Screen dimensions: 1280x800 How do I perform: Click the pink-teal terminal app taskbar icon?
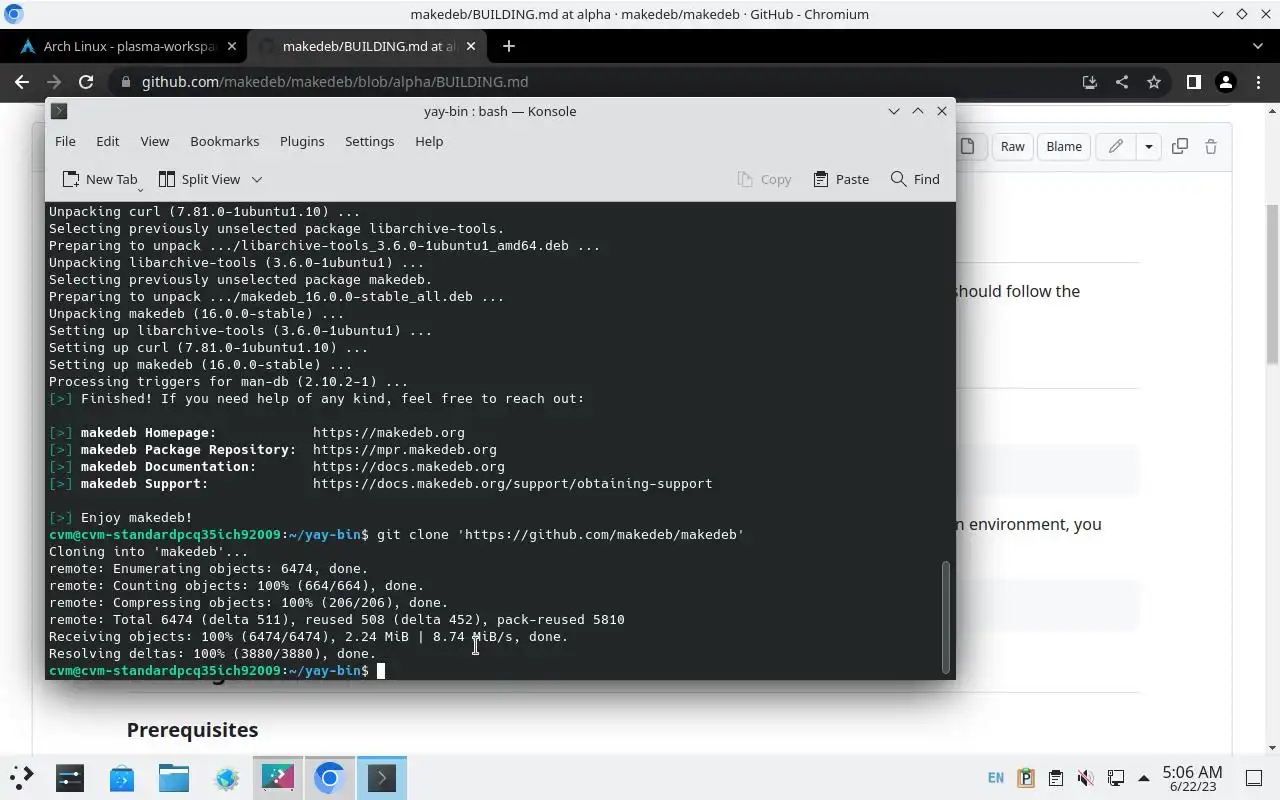tap(278, 777)
